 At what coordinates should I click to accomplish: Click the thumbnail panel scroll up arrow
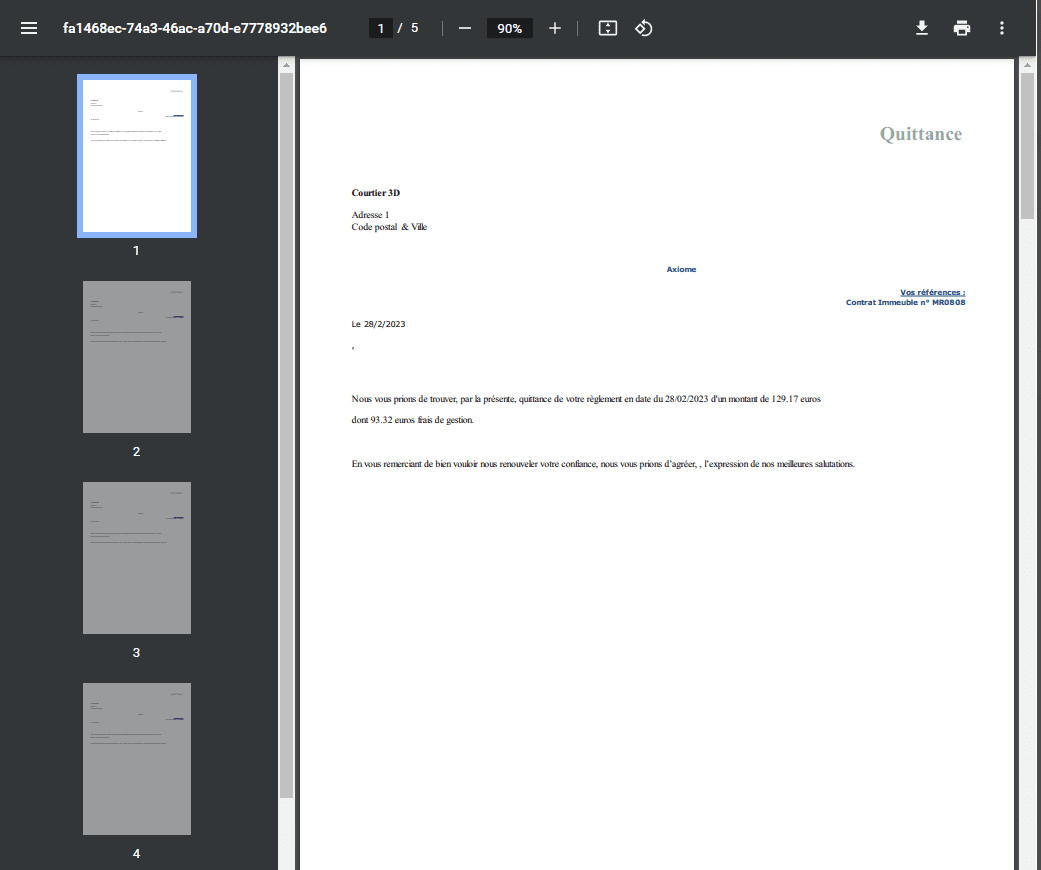coord(286,66)
